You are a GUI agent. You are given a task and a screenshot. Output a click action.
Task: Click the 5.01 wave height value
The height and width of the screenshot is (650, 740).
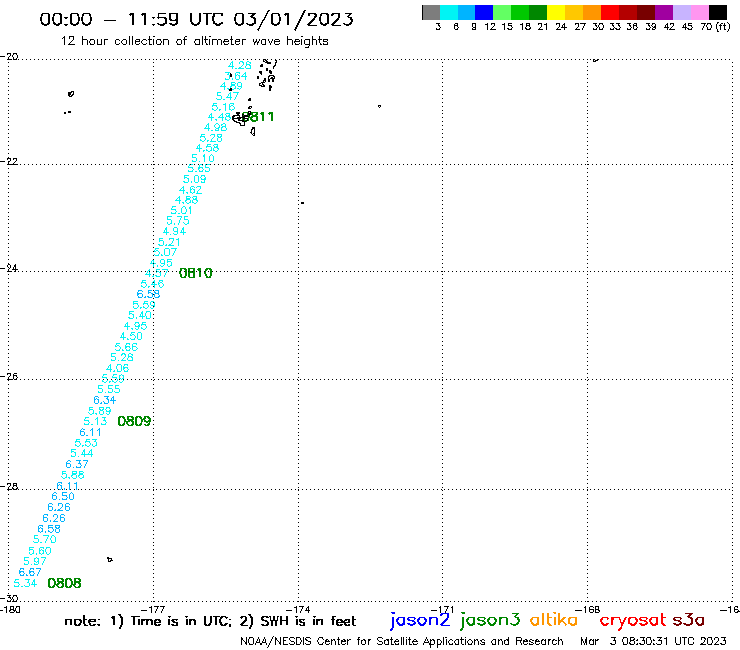tap(182, 211)
